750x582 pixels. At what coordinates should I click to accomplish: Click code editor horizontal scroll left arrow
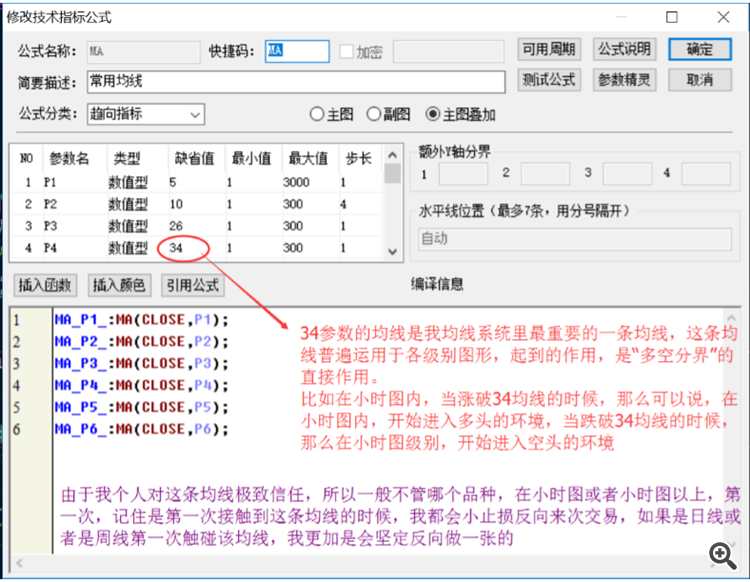click(19, 563)
